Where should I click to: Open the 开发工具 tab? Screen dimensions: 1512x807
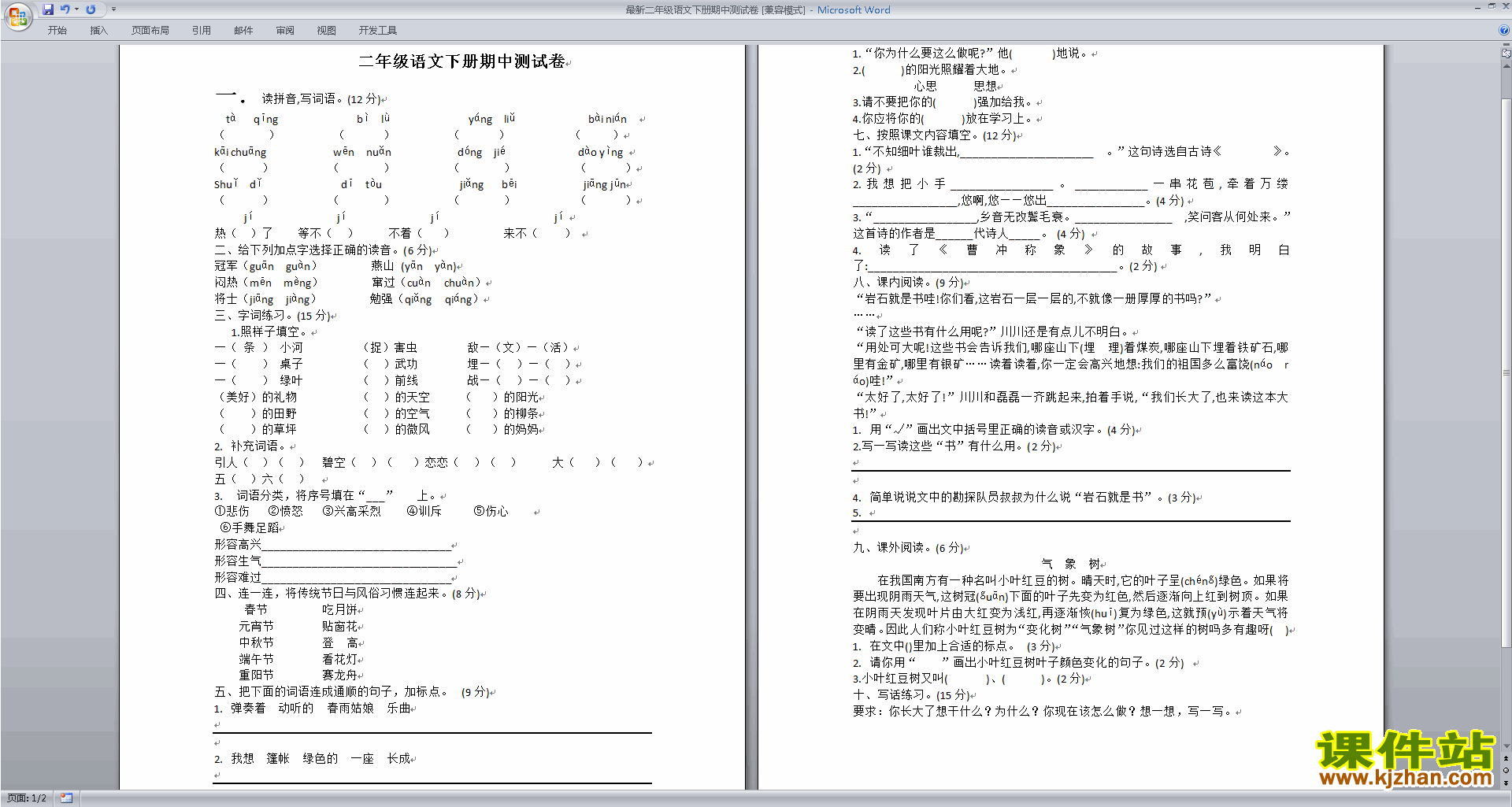point(378,31)
